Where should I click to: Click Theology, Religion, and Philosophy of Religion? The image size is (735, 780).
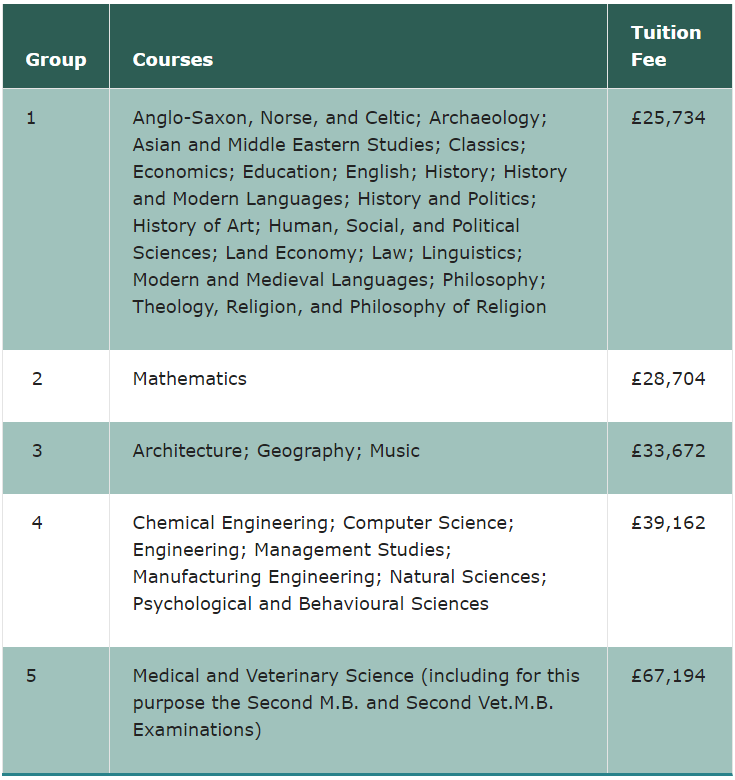pos(340,307)
